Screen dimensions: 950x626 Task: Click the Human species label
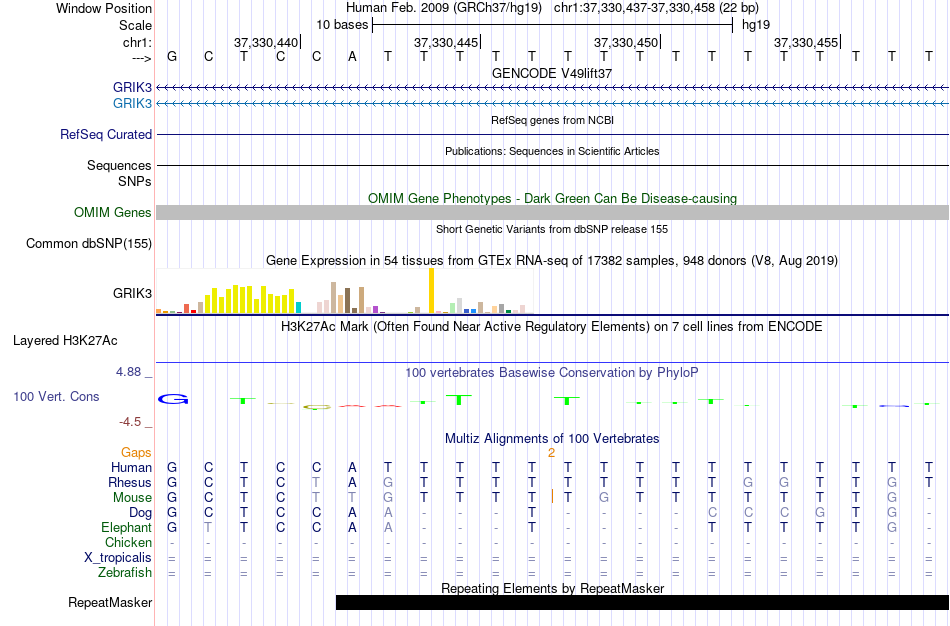[x=131, y=467]
